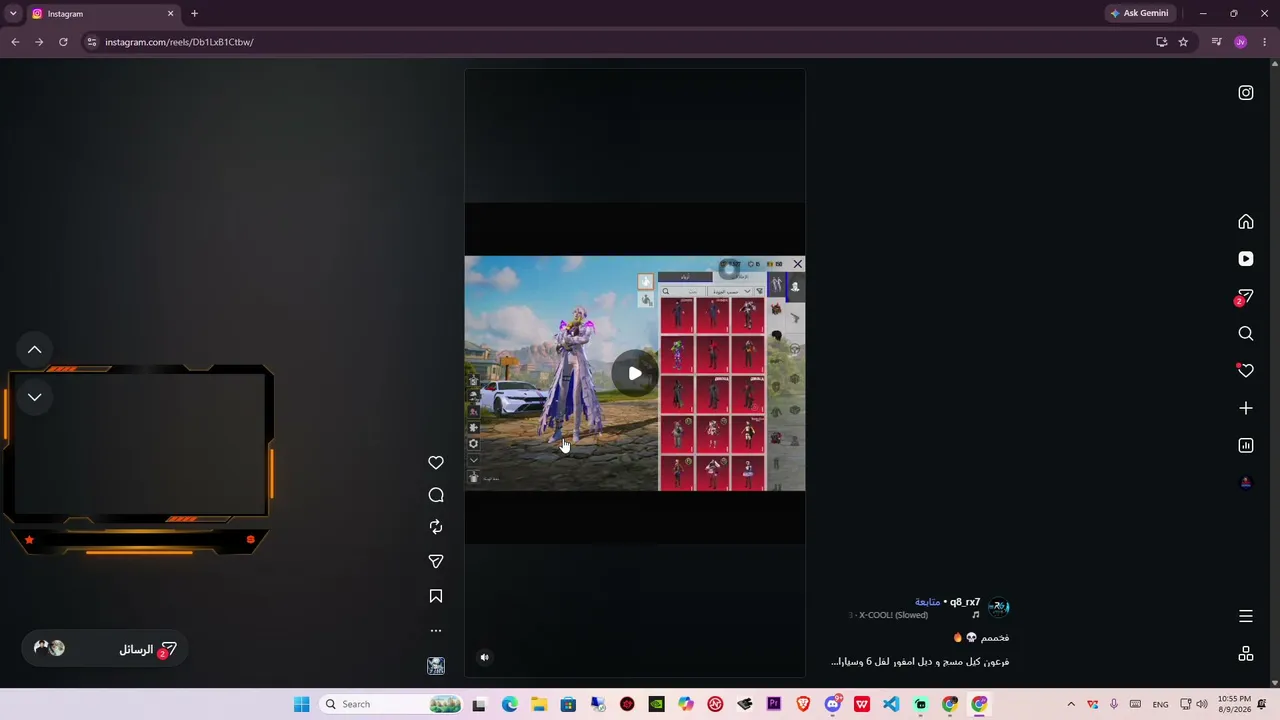Open Instagram search
The height and width of the screenshot is (720, 1280).
1246,334
